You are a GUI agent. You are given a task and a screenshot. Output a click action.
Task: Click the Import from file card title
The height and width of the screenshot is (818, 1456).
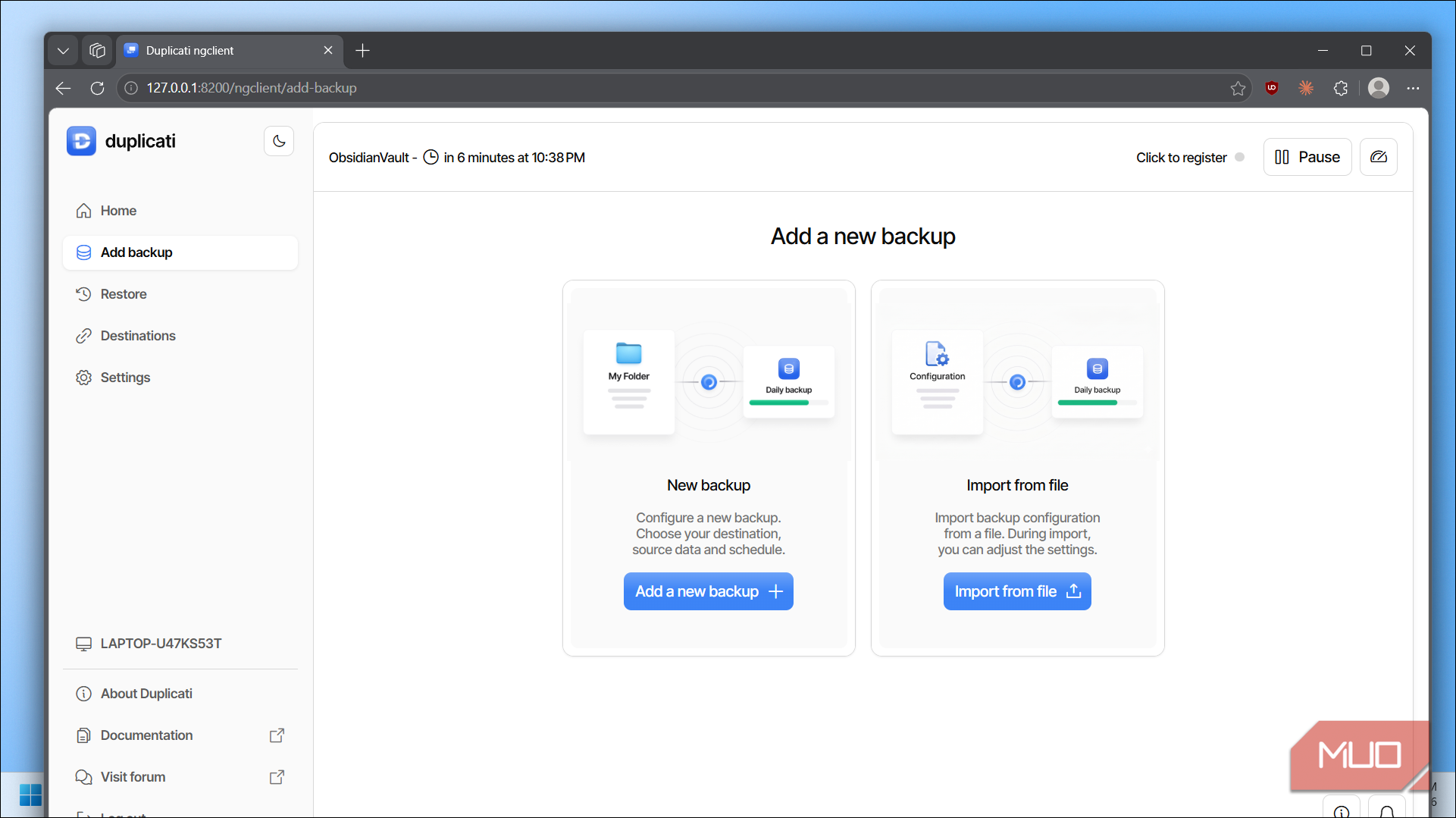pos(1017,485)
